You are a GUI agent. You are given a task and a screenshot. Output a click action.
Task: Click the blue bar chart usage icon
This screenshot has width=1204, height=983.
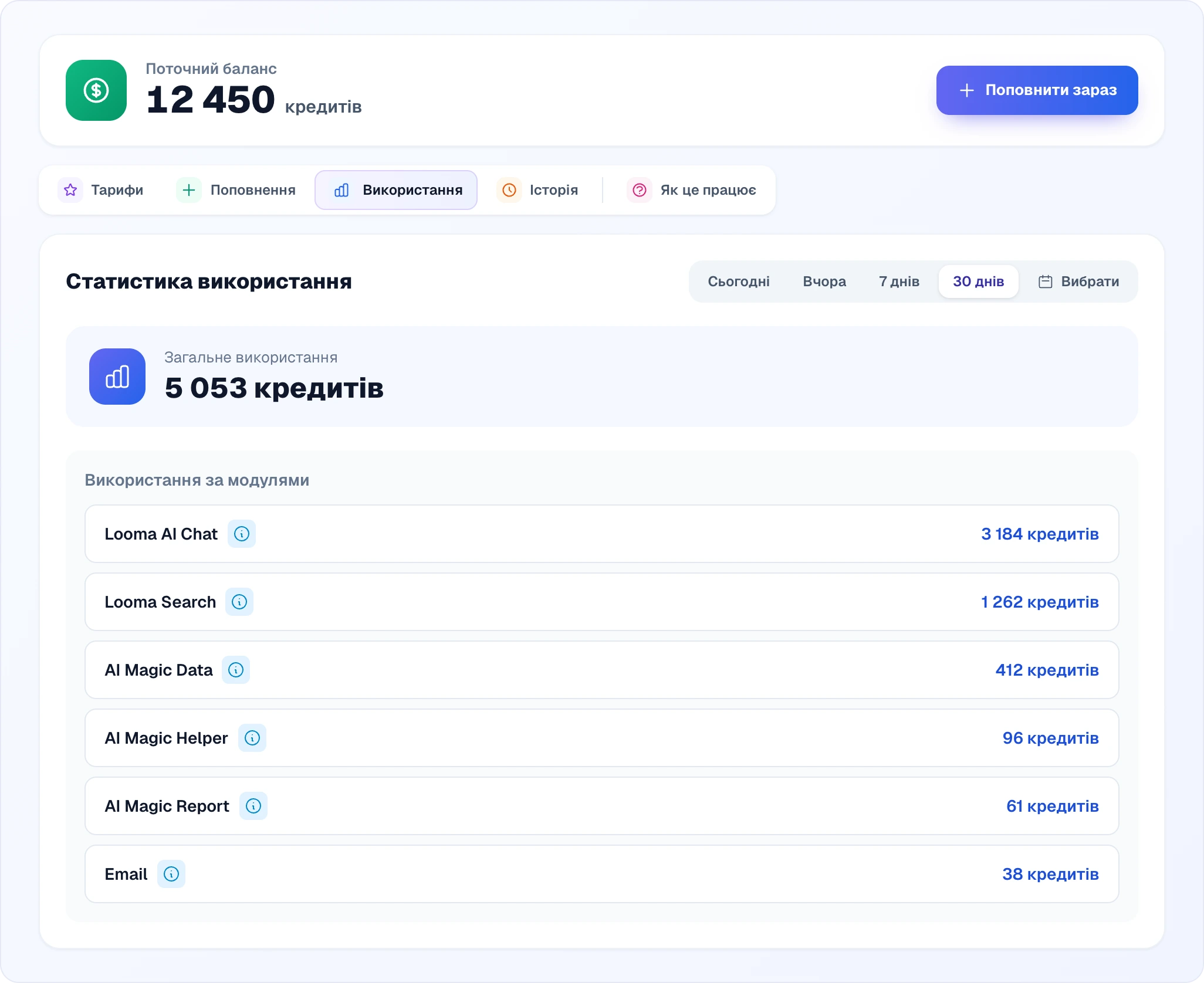[117, 377]
